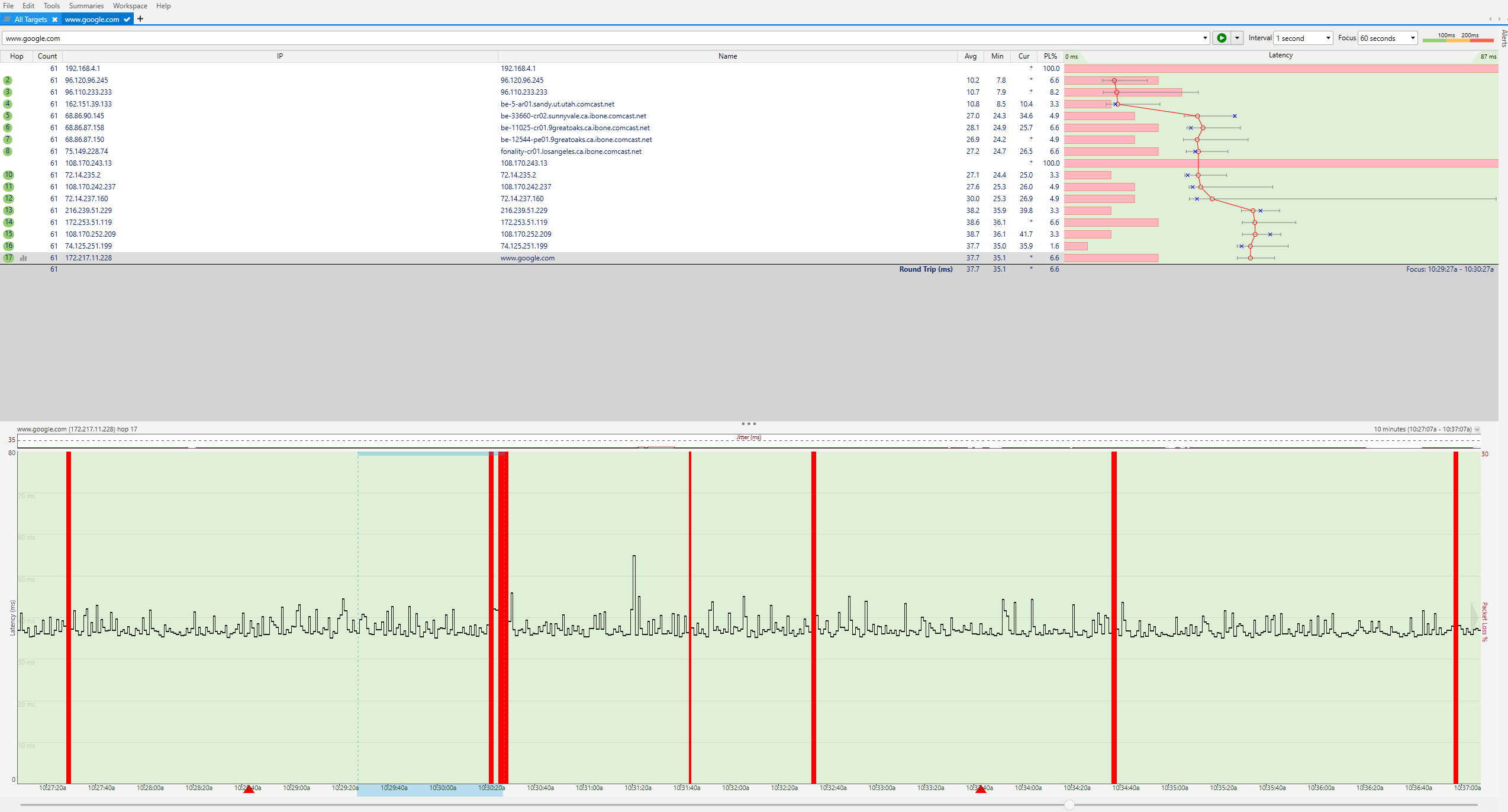This screenshot has height=812, width=1508.
Task: Open the Summaries menu
Action: 86,6
